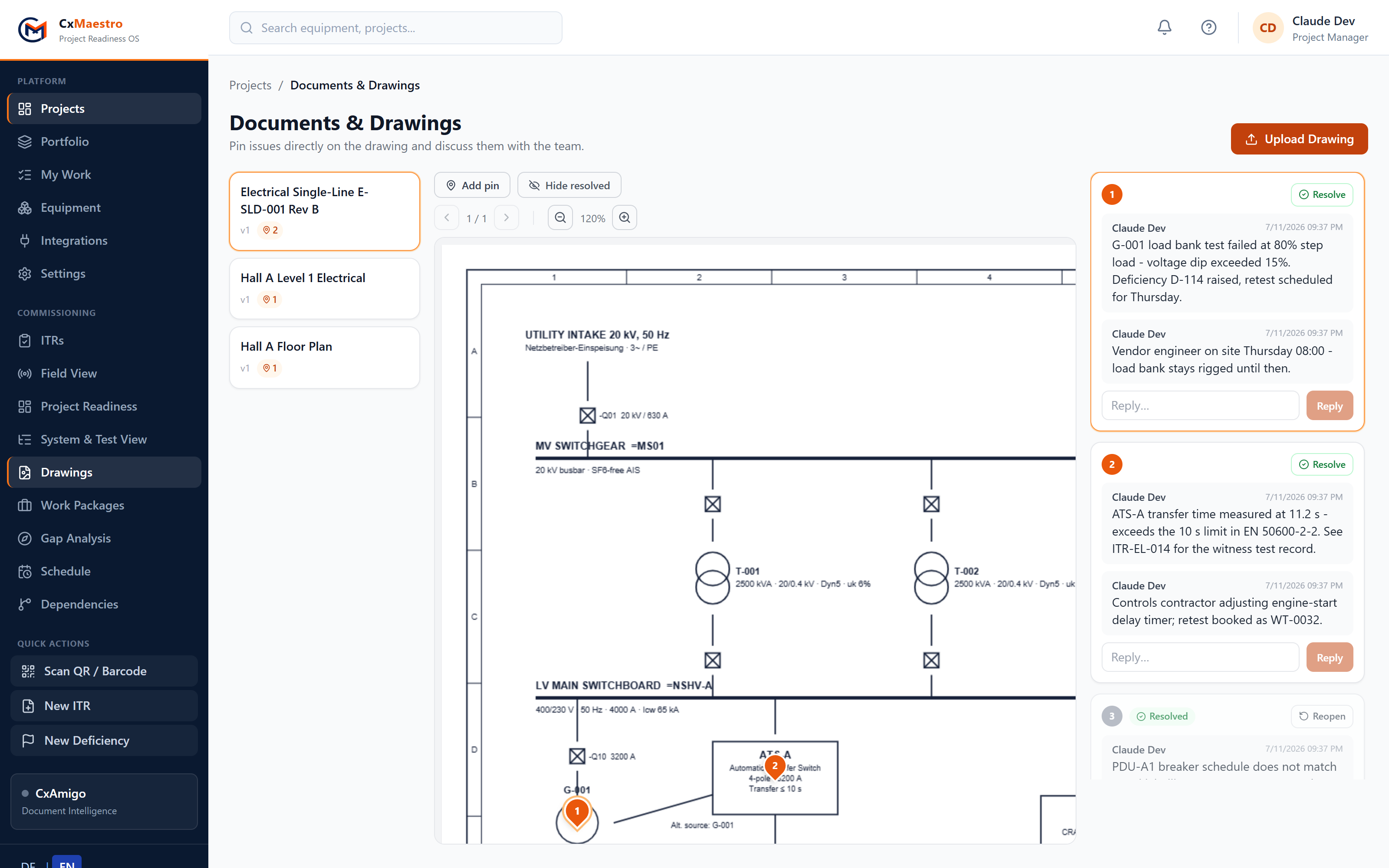The width and height of the screenshot is (1389, 868).
Task: Click the grey badge 3 on resolved thread
Action: (x=1112, y=716)
